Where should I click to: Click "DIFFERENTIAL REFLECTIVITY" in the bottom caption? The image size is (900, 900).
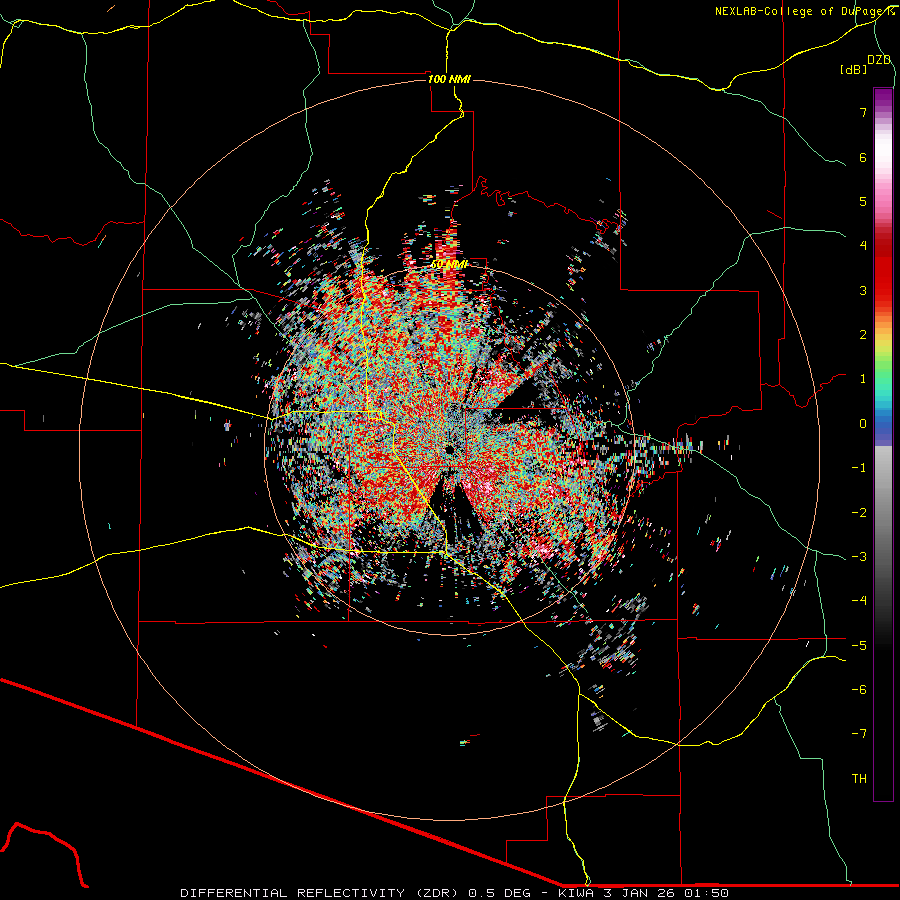(293, 893)
